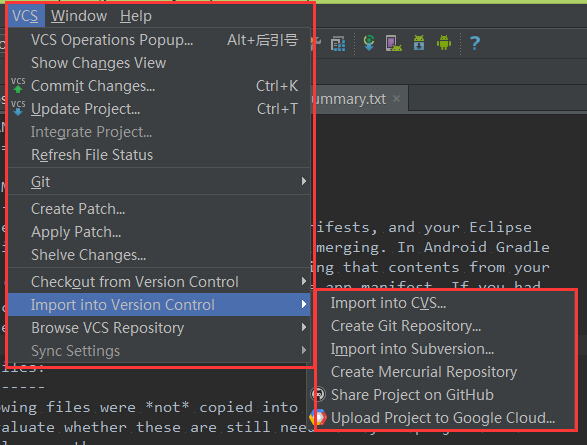The width and height of the screenshot is (587, 445).
Task: Open the SDK Manager icon
Action: point(419,43)
